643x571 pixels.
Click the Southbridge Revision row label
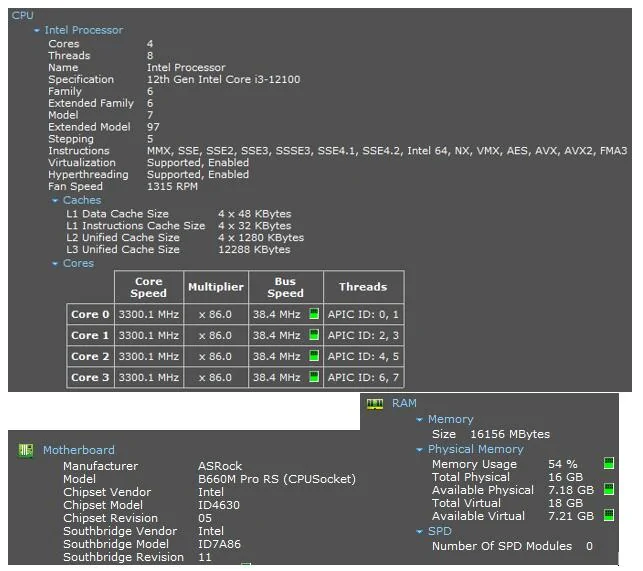tap(123, 557)
